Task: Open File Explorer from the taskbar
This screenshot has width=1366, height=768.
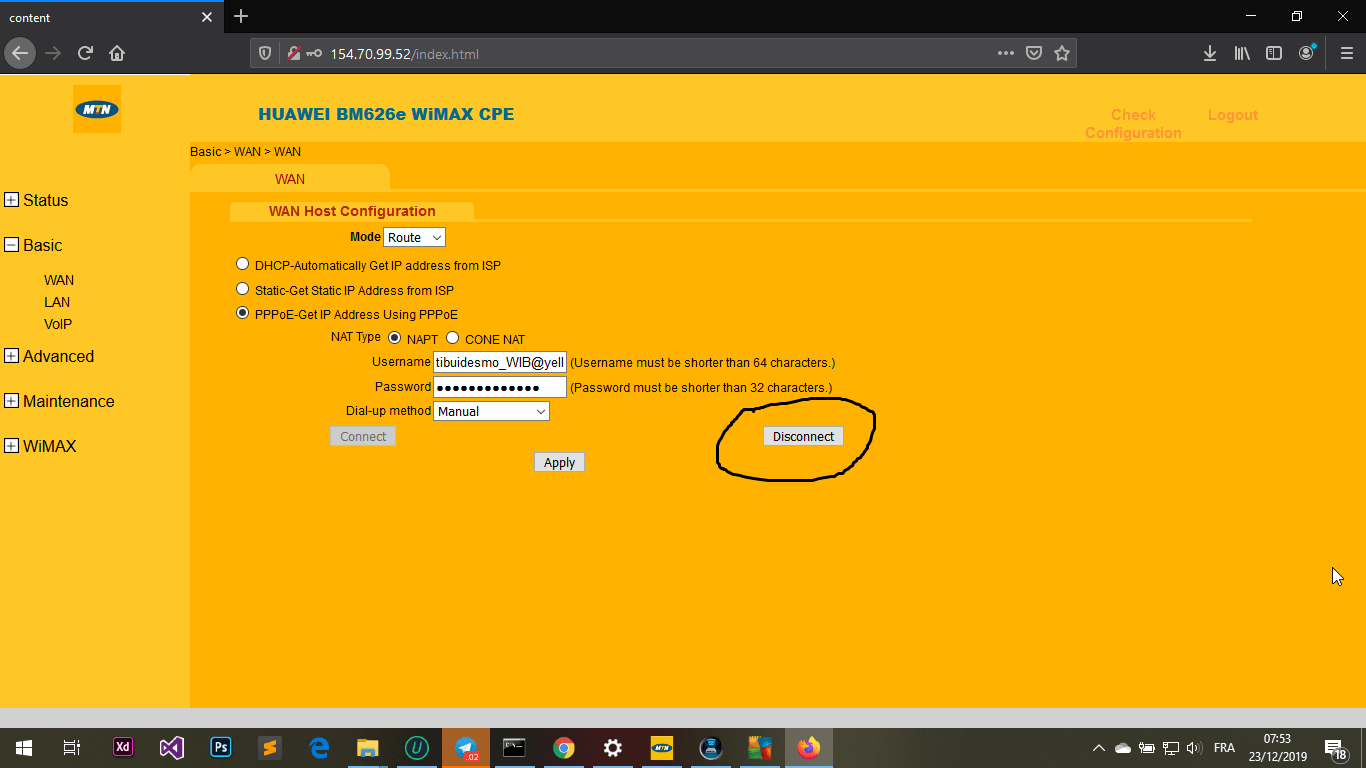Action: 368,747
